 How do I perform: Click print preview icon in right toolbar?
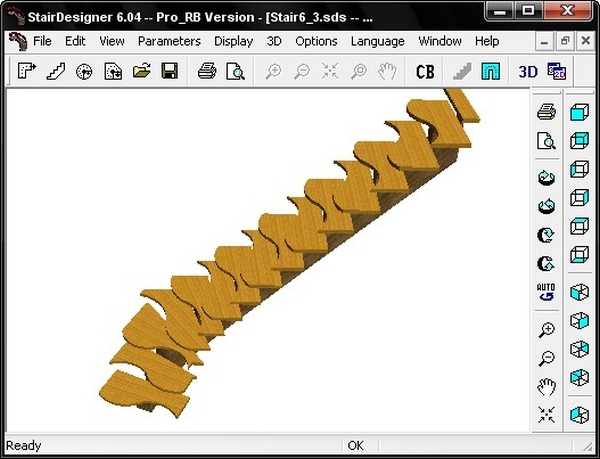(x=546, y=141)
